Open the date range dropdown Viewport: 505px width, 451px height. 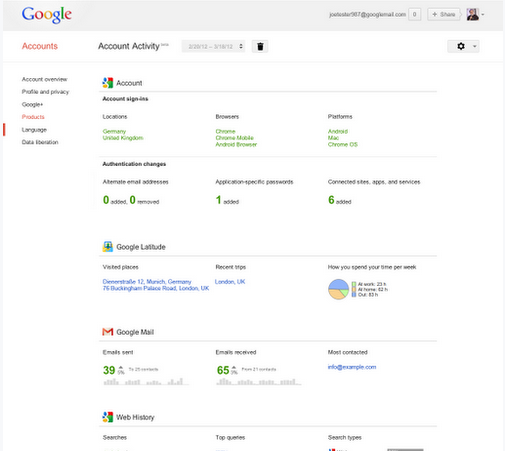pos(213,46)
